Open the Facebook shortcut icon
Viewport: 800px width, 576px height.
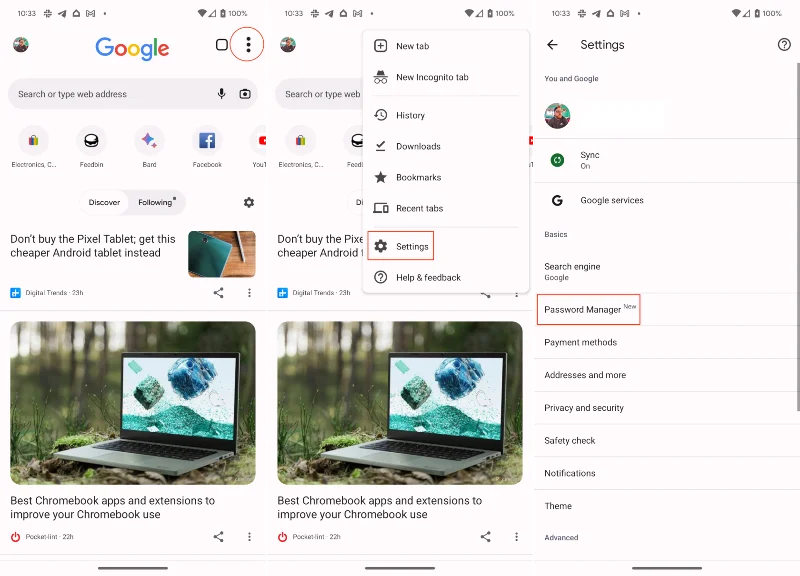pos(207,140)
